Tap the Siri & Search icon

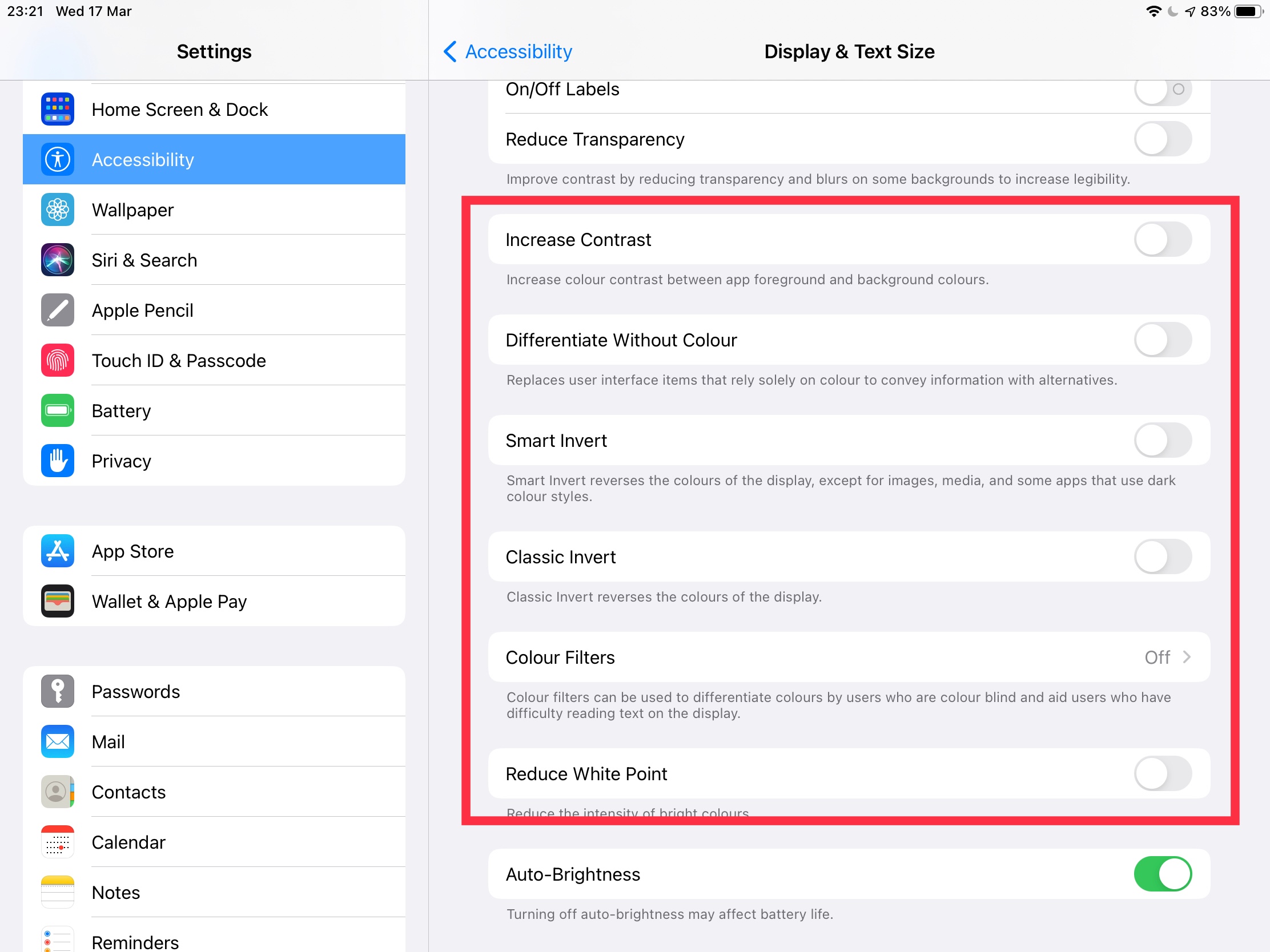(58, 260)
